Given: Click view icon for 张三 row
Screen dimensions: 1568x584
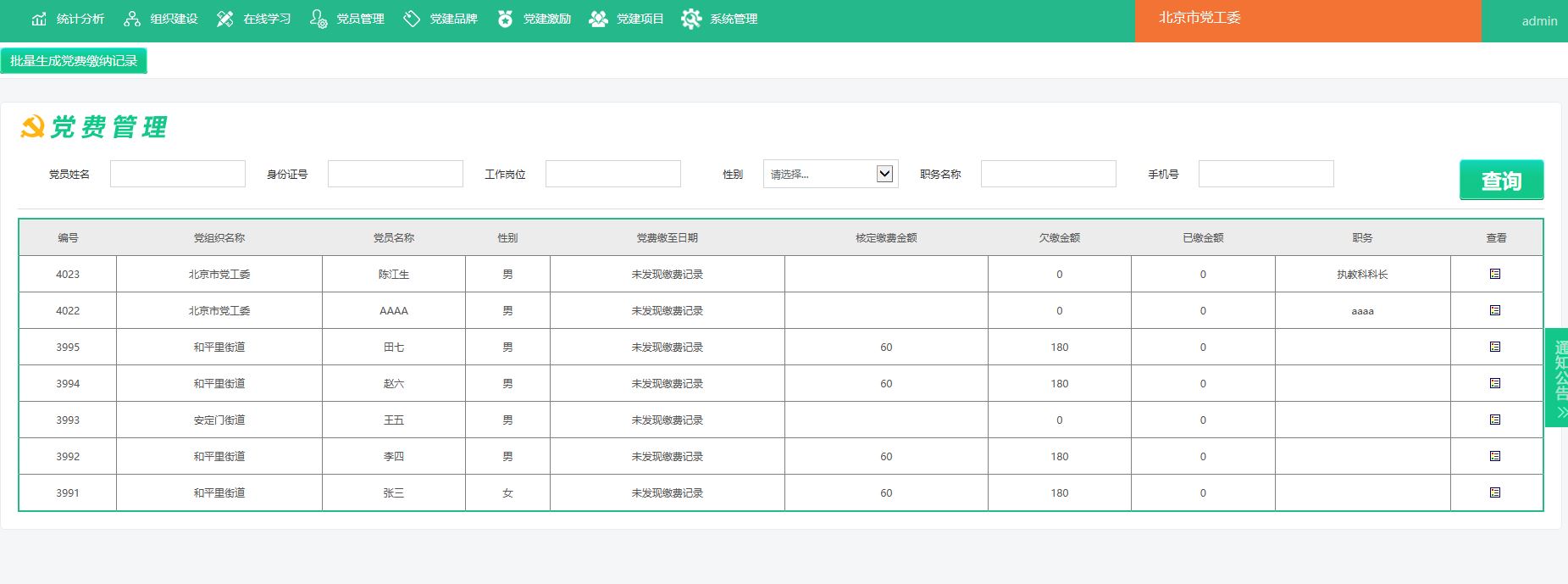Looking at the screenshot, I should click(x=1494, y=492).
